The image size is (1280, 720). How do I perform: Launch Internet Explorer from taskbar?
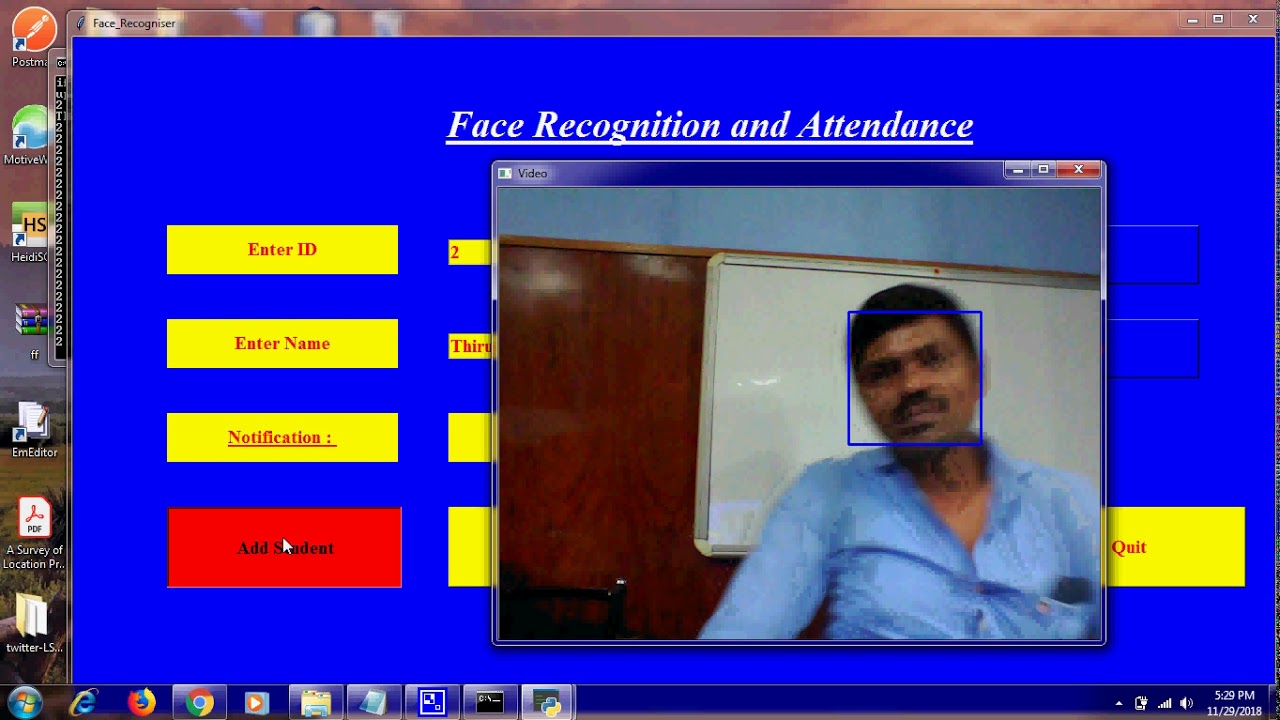(84, 703)
